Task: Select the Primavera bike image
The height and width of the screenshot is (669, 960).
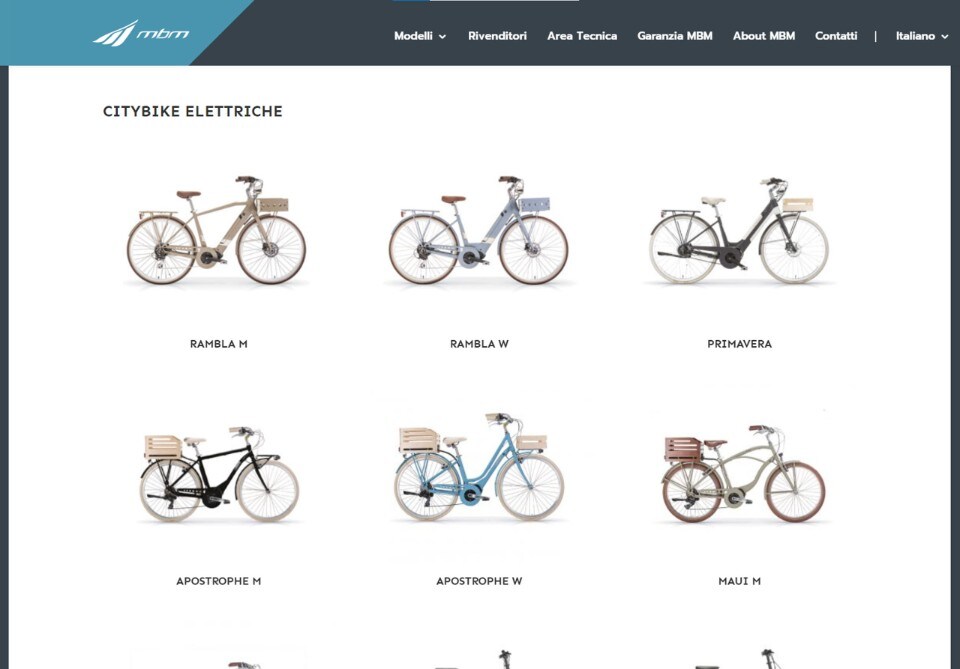Action: [739, 230]
